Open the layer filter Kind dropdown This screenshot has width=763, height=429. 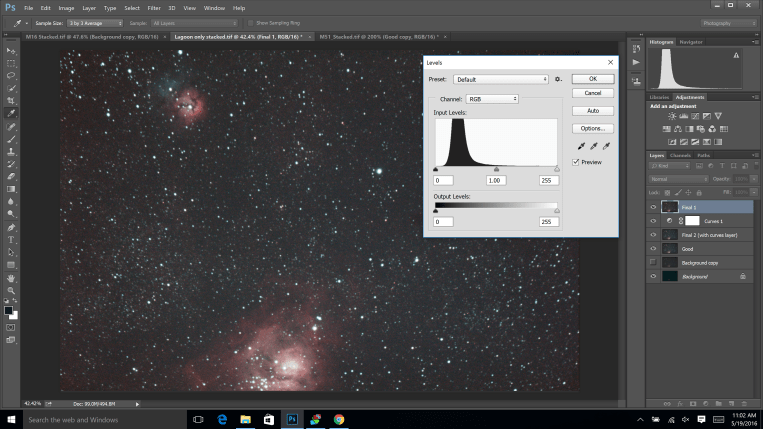pyautogui.click(x=670, y=166)
